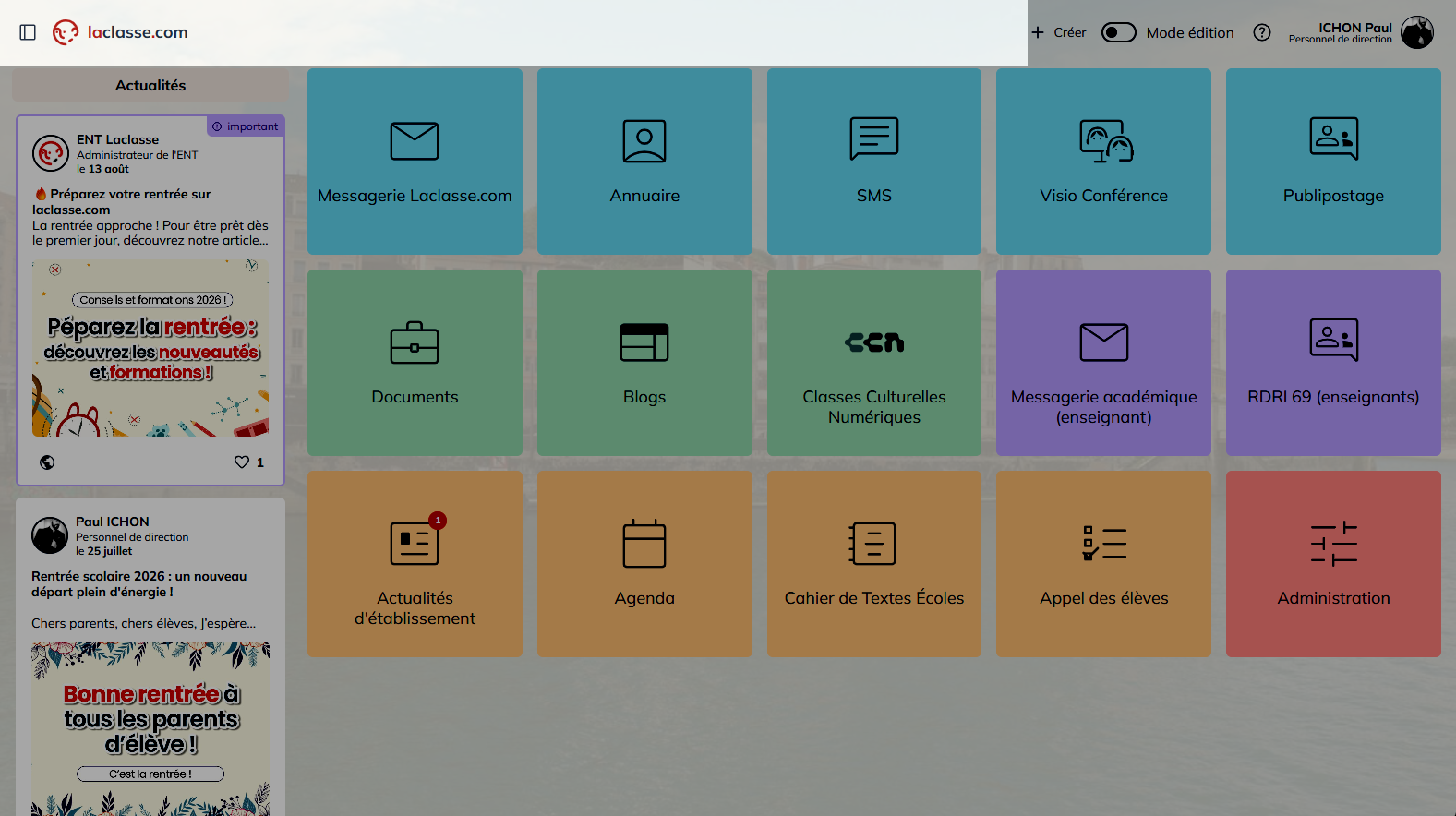Open the 'Rentrée scolaire 2026' post title
1456x816 pixels.
coord(139,584)
